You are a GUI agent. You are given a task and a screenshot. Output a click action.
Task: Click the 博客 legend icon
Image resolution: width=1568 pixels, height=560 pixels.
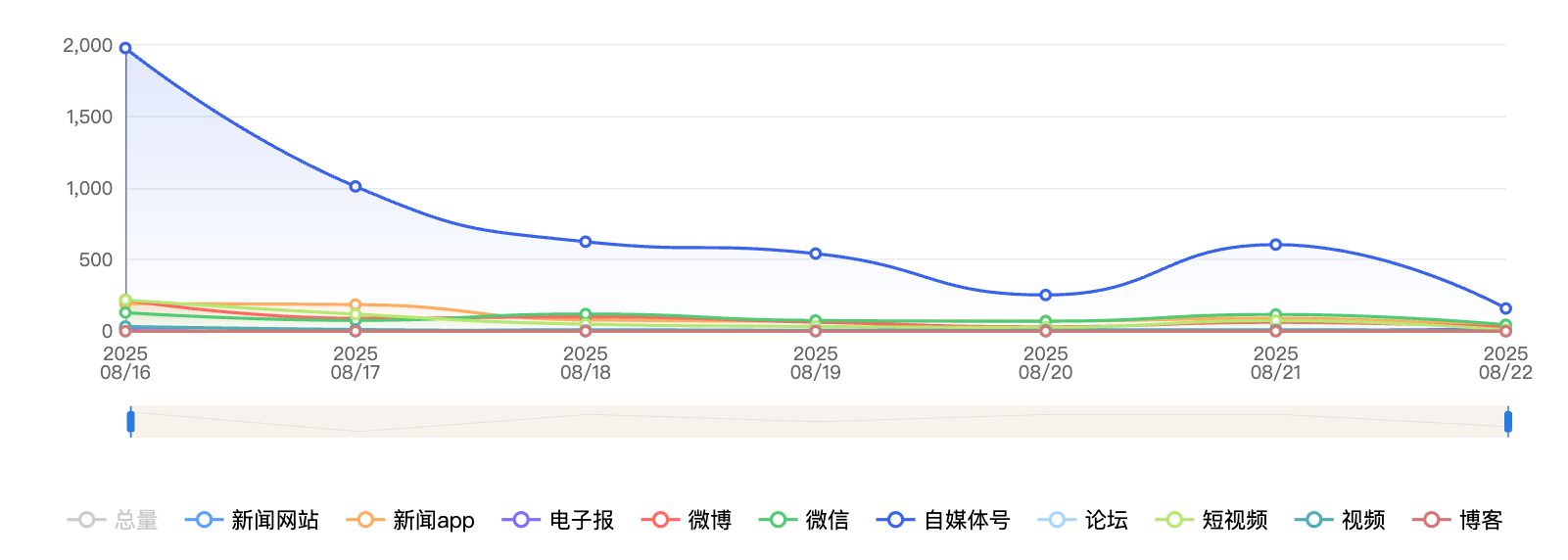point(1431,520)
